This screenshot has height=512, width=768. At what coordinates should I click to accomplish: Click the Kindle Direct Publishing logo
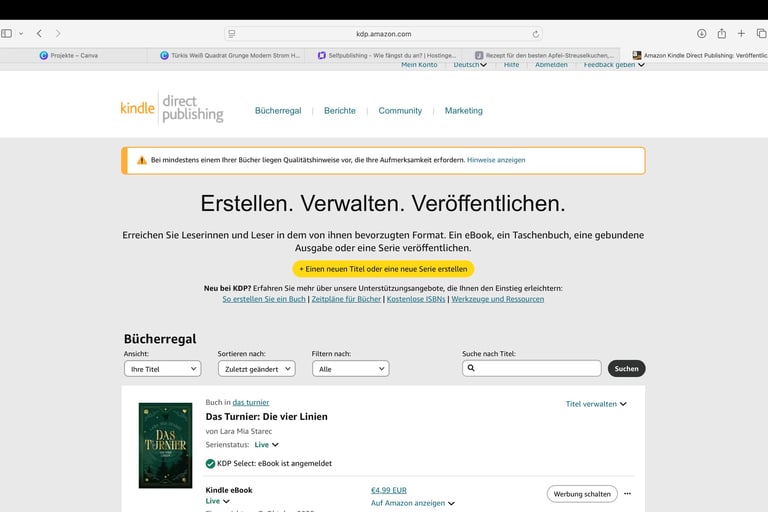pyautogui.click(x=172, y=108)
